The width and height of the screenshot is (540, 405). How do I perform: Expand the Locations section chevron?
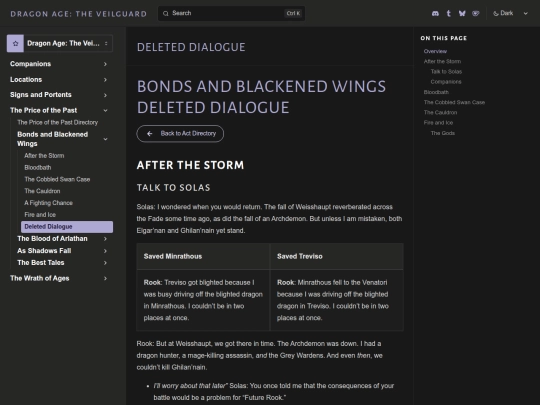[x=105, y=80]
